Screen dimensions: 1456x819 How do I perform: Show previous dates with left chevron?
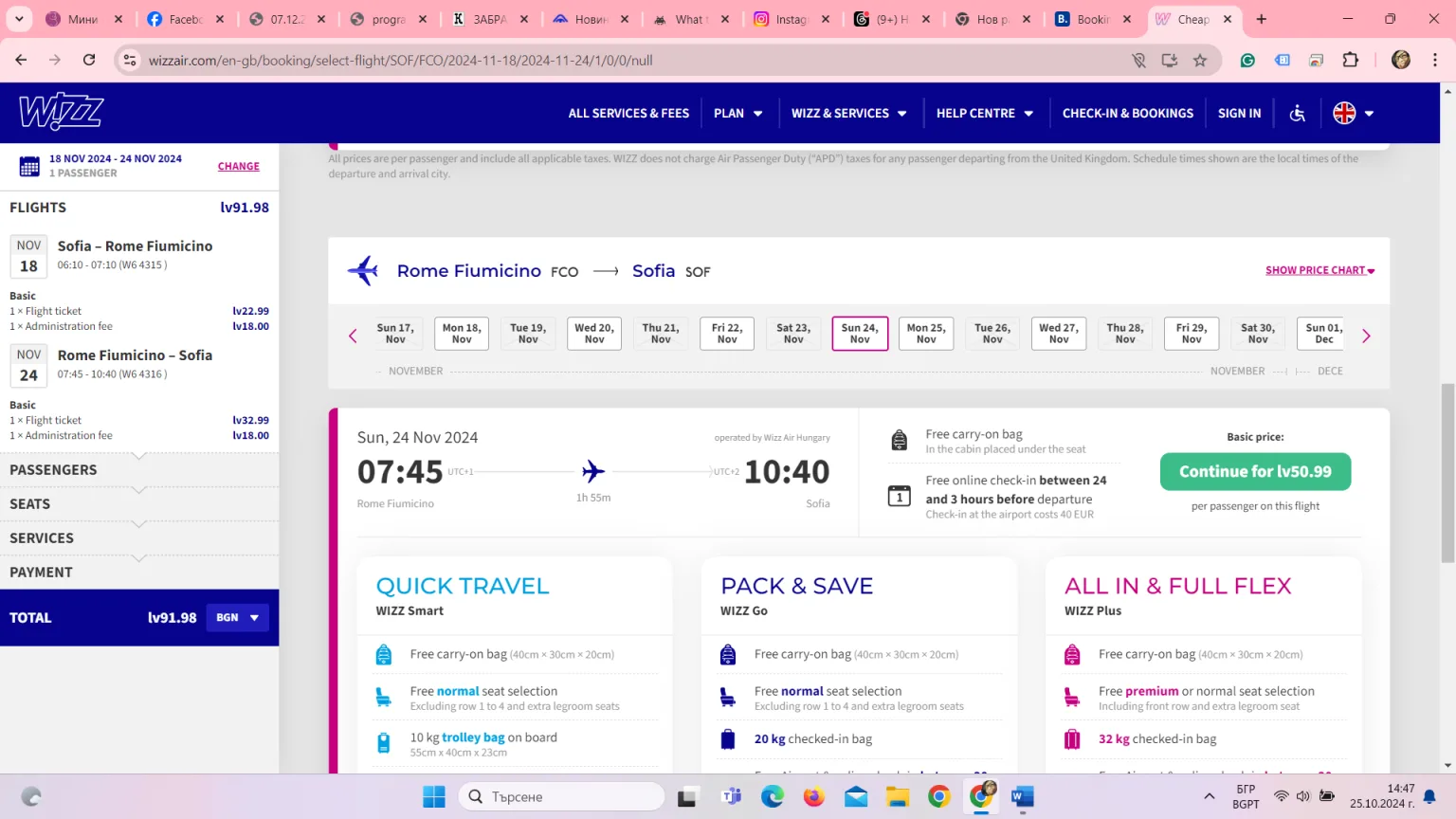pyautogui.click(x=353, y=336)
